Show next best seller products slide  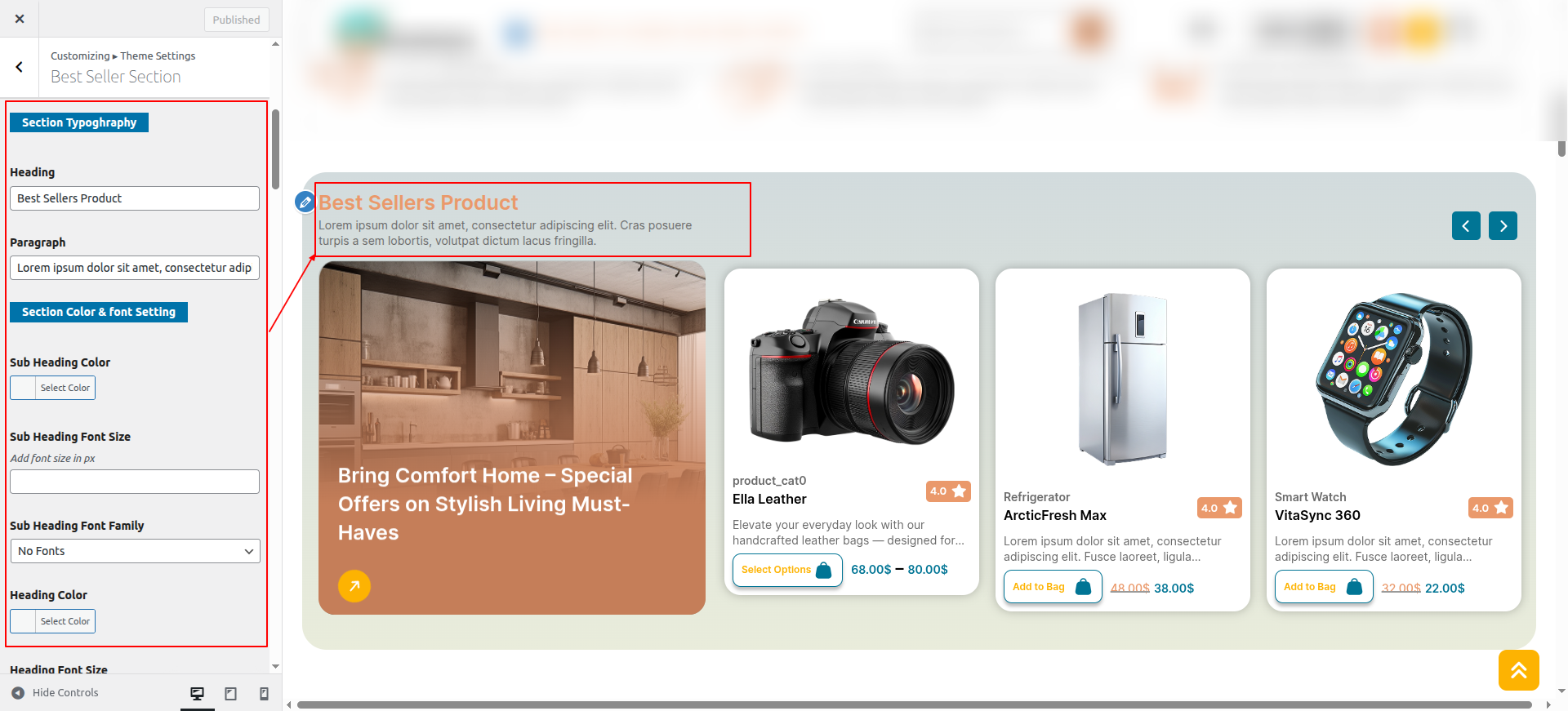pyautogui.click(x=1502, y=226)
